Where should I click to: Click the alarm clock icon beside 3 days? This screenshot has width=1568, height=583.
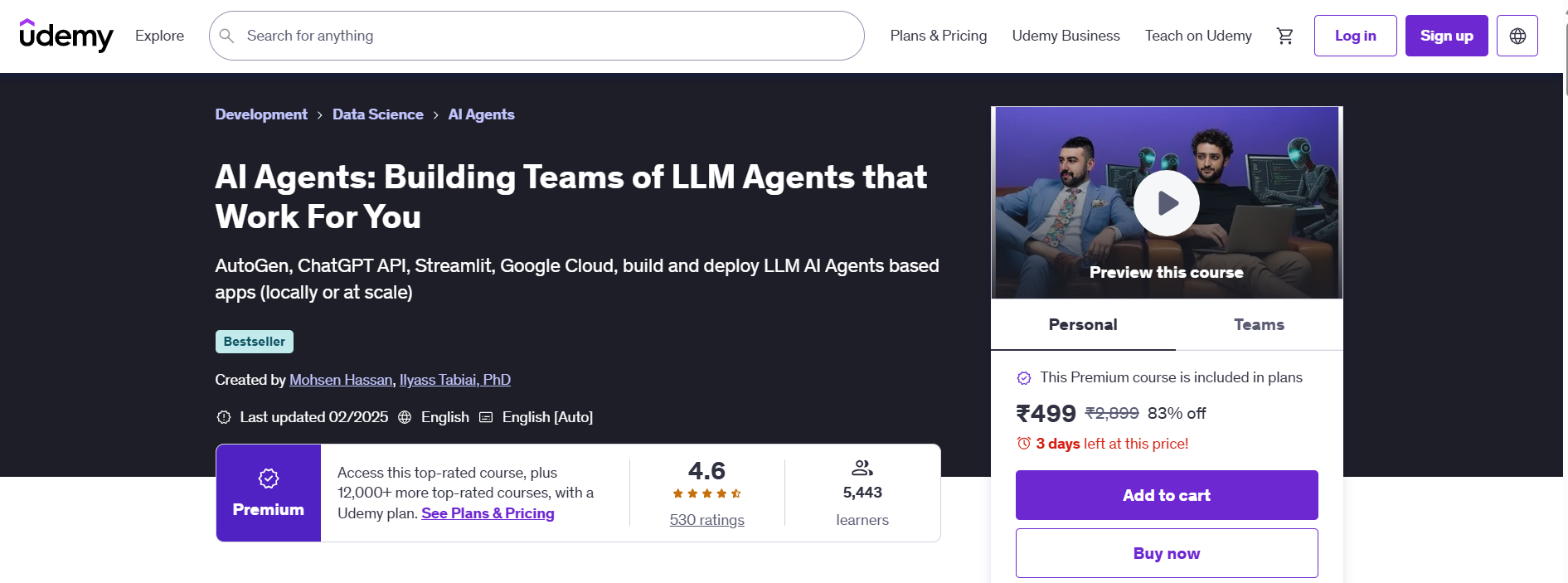[1024, 444]
